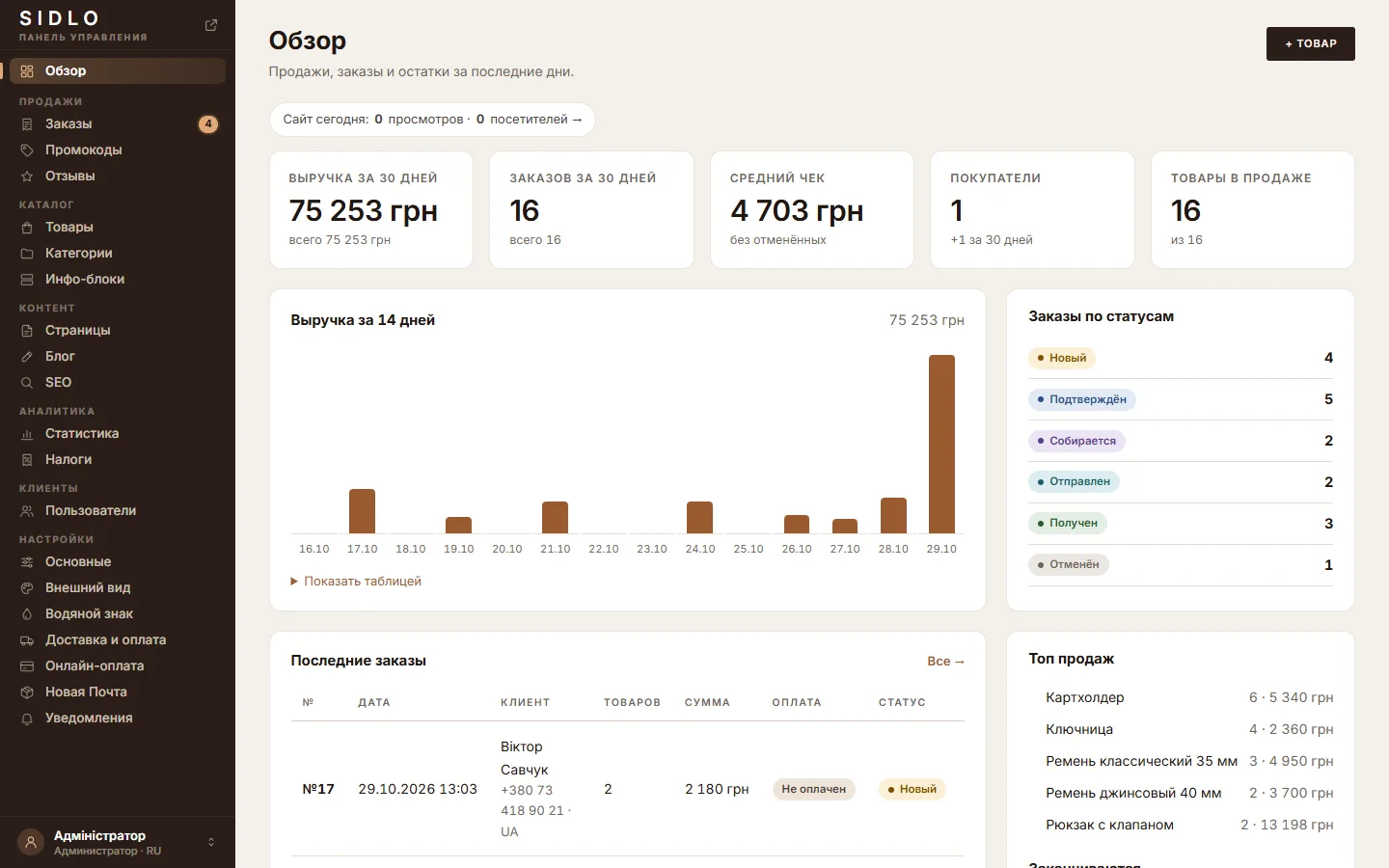This screenshot has width=1389, height=868.
Task: Open site visits stats pill
Action: pyautogui.click(x=432, y=120)
